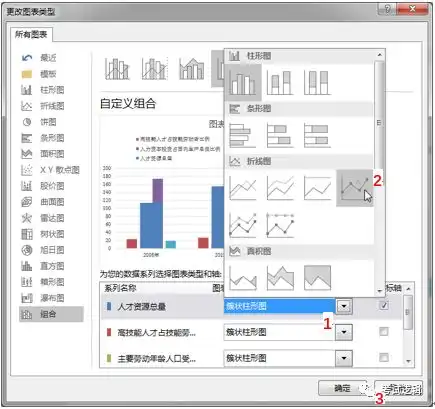Select 条形图 in left chart list
Viewport: 435px width, 409px height.
click(x=51, y=138)
